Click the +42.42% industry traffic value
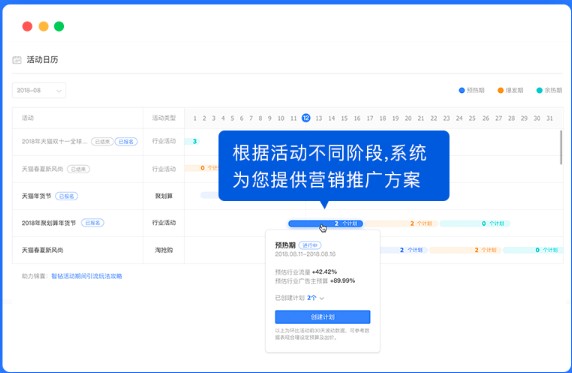The width and height of the screenshot is (572, 373). click(325, 272)
